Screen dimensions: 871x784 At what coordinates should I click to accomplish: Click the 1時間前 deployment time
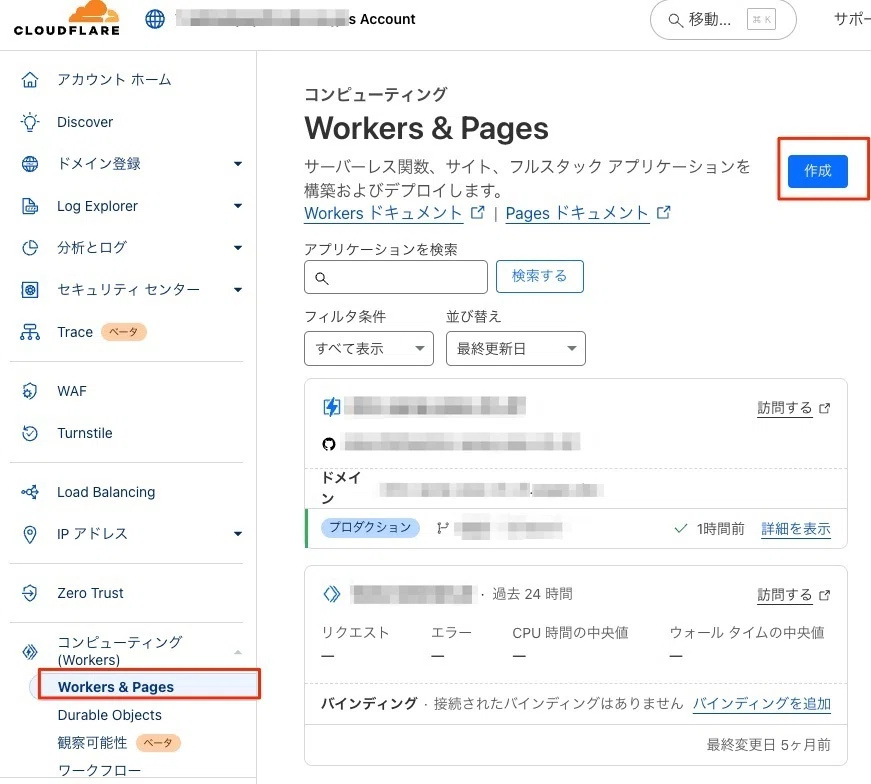(x=720, y=528)
